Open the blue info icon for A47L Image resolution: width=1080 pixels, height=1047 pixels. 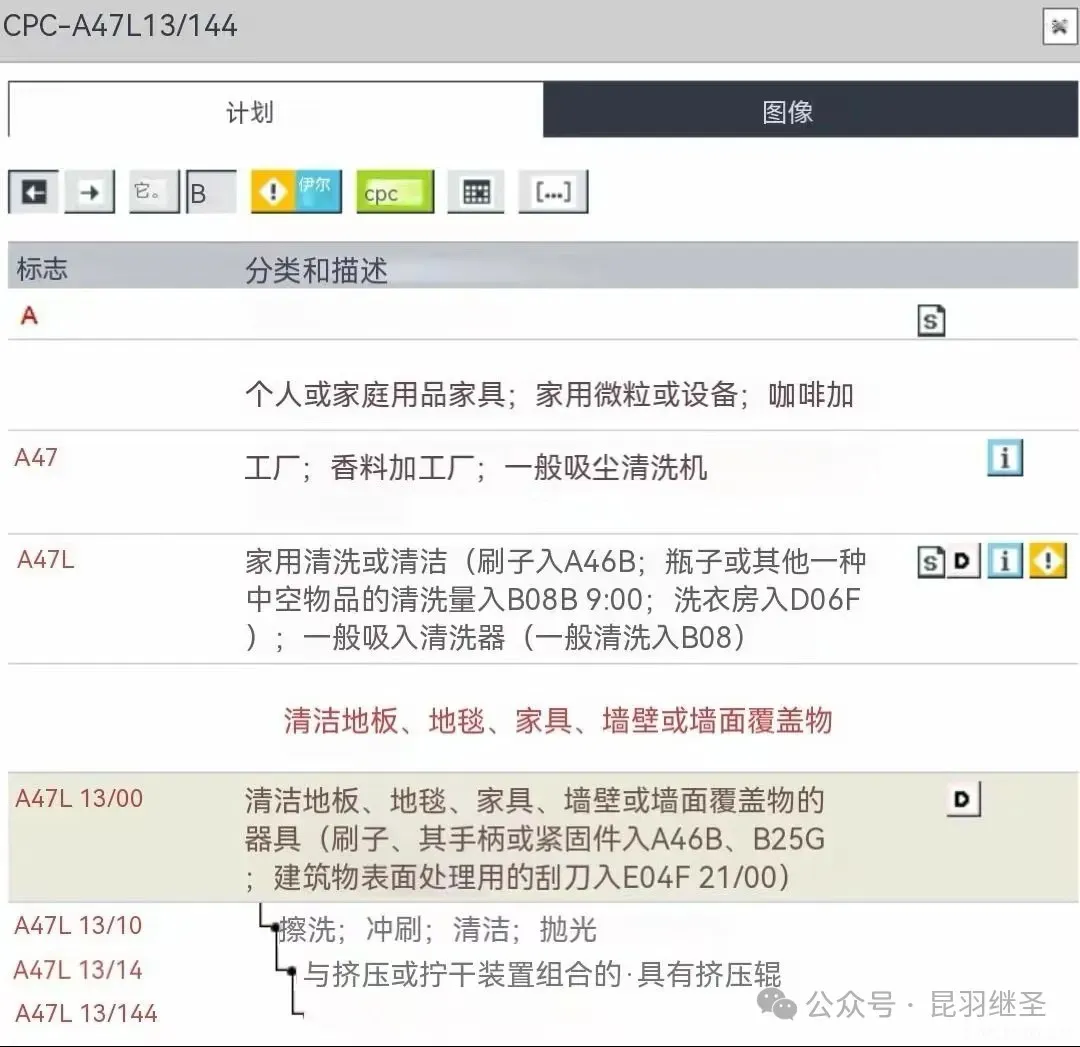tap(1004, 562)
